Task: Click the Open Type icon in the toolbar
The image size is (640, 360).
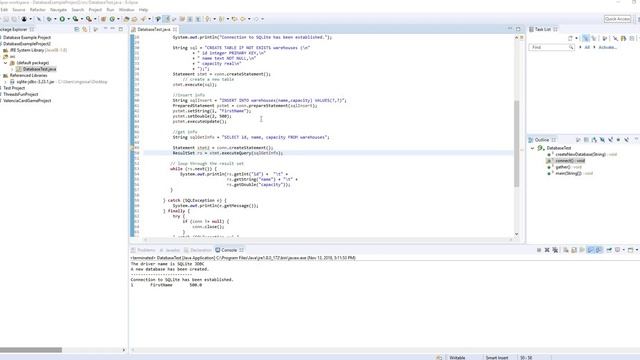Action: pos(127,19)
